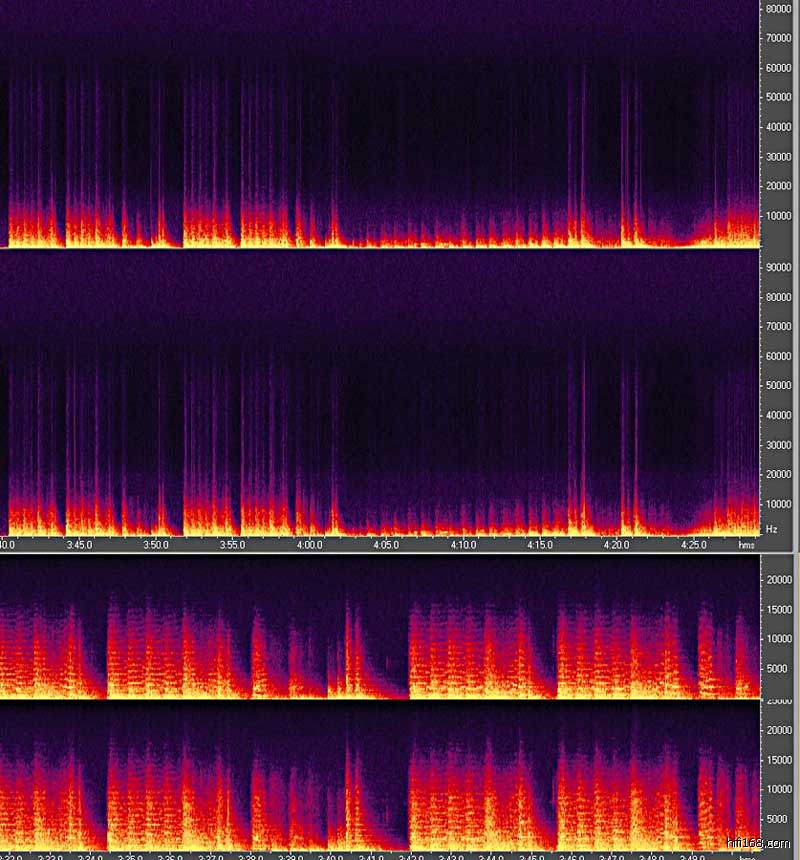The height and width of the screenshot is (860, 800).
Task: Click the 4:25.0 marker on the upper time ruler
Action: point(693,545)
